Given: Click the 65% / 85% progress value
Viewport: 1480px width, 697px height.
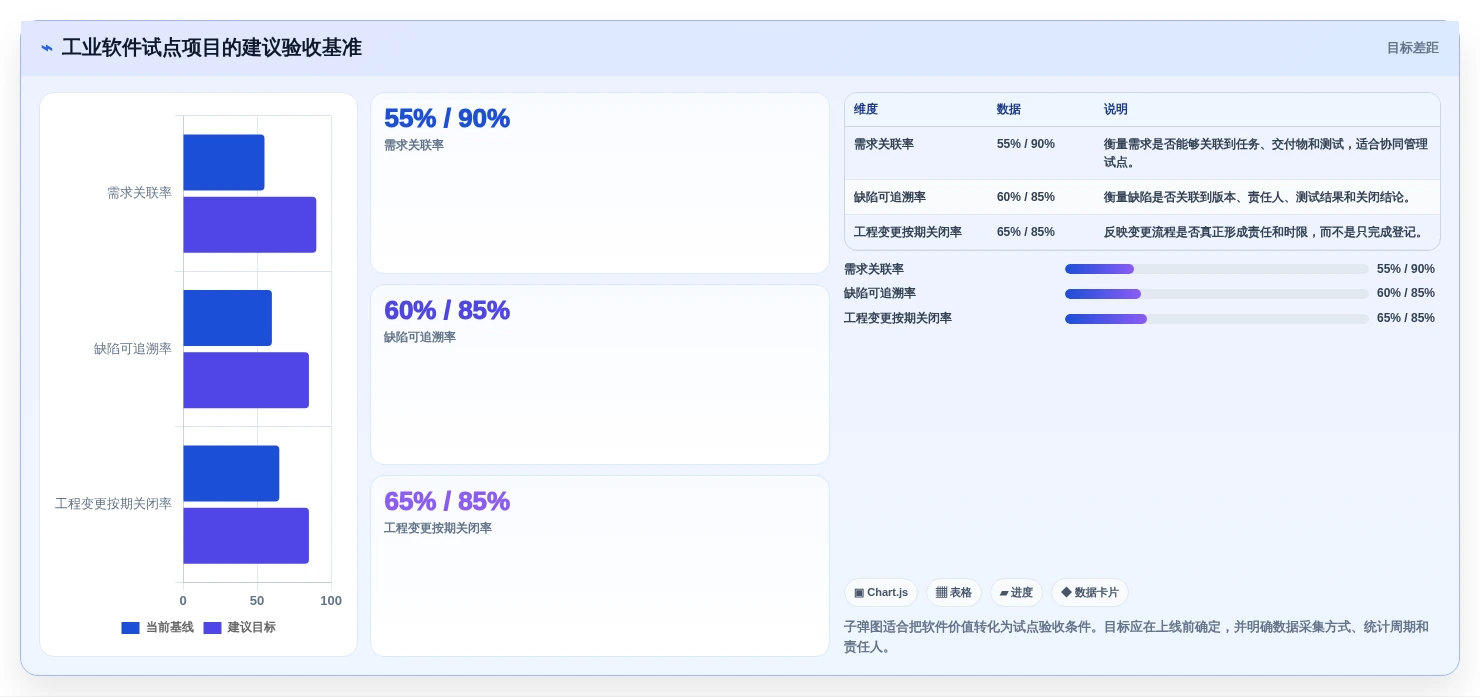Looking at the screenshot, I should click(1406, 318).
